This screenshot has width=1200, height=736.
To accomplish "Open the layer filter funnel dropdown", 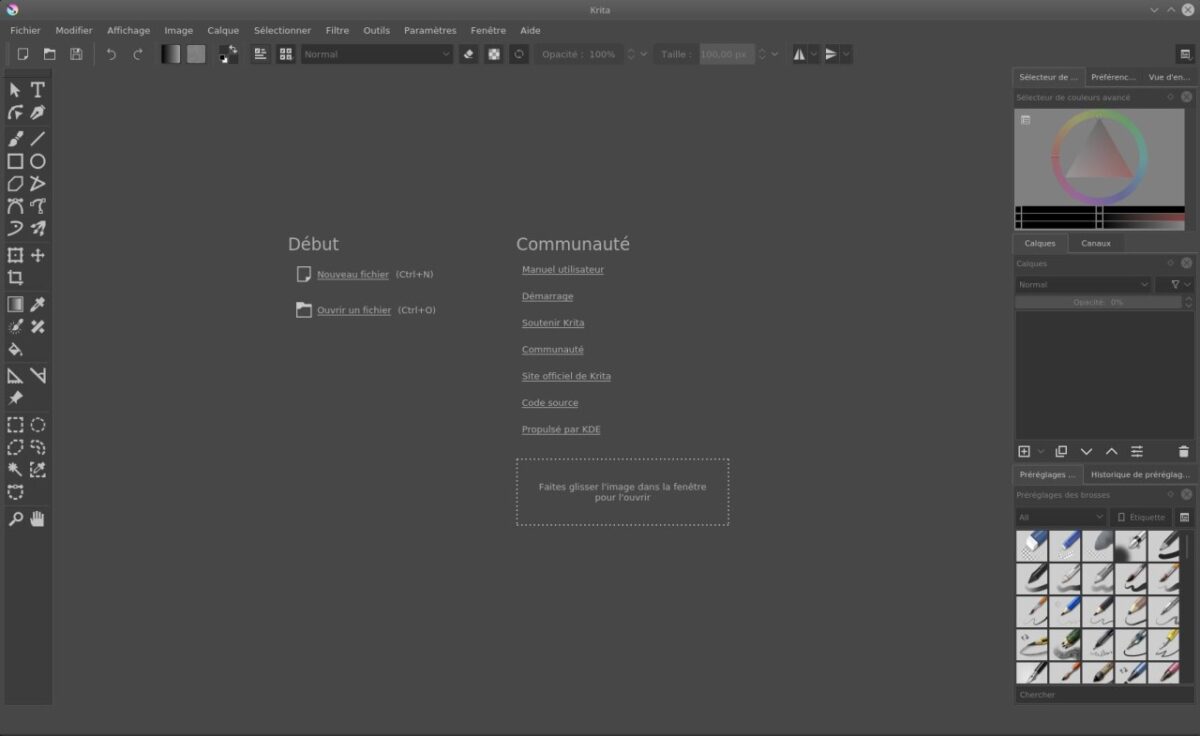I will coord(1175,285).
